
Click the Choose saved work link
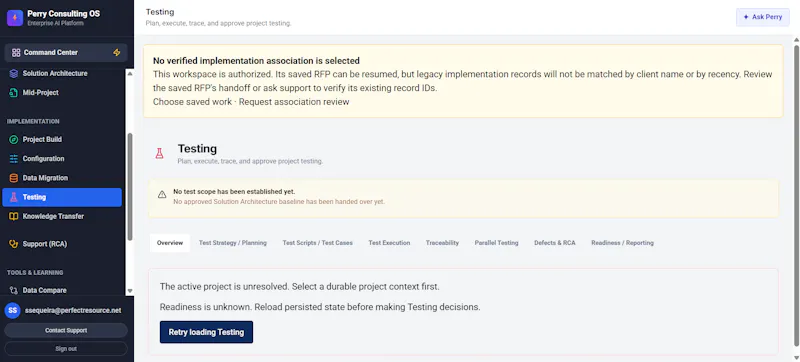[192, 101]
